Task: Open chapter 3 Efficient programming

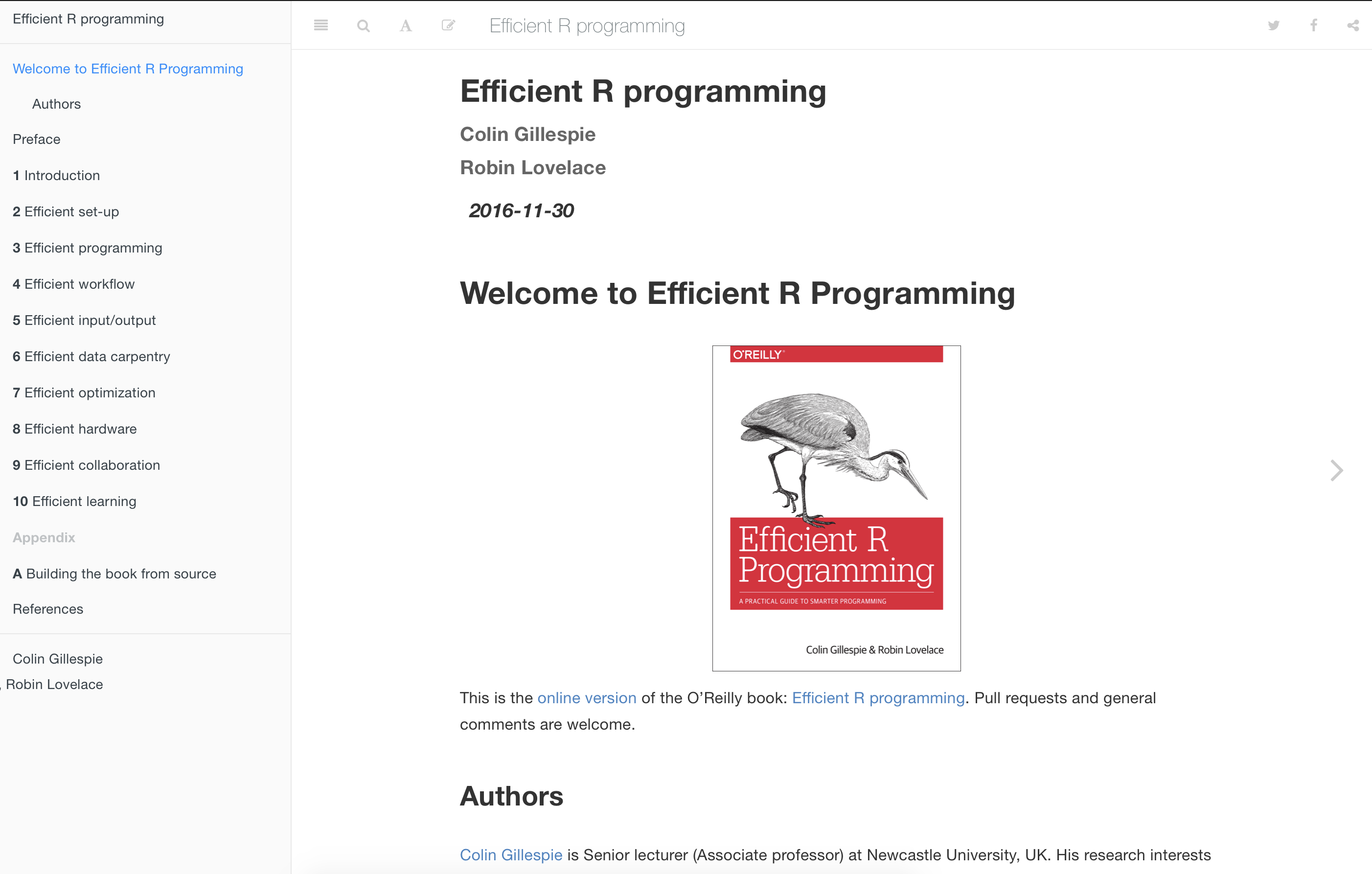Action: pos(88,248)
